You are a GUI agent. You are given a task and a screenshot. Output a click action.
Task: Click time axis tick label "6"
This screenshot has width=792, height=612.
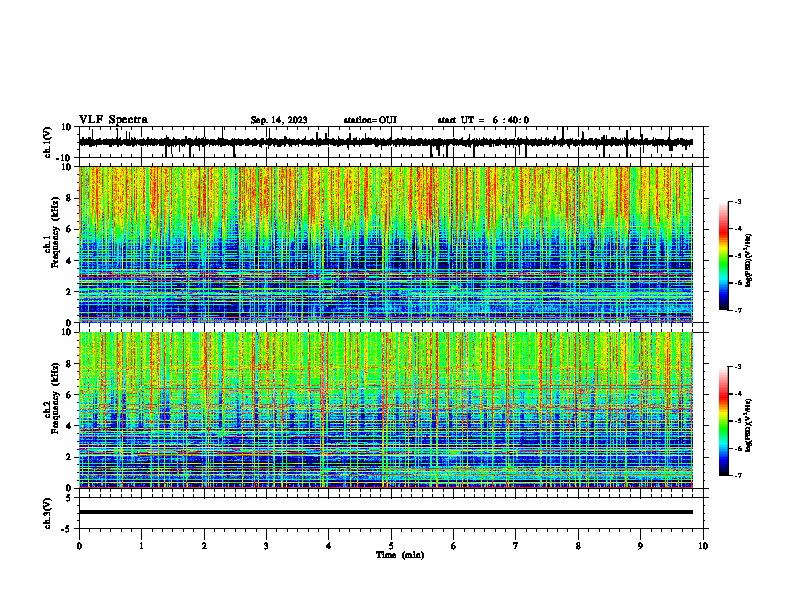(453, 546)
